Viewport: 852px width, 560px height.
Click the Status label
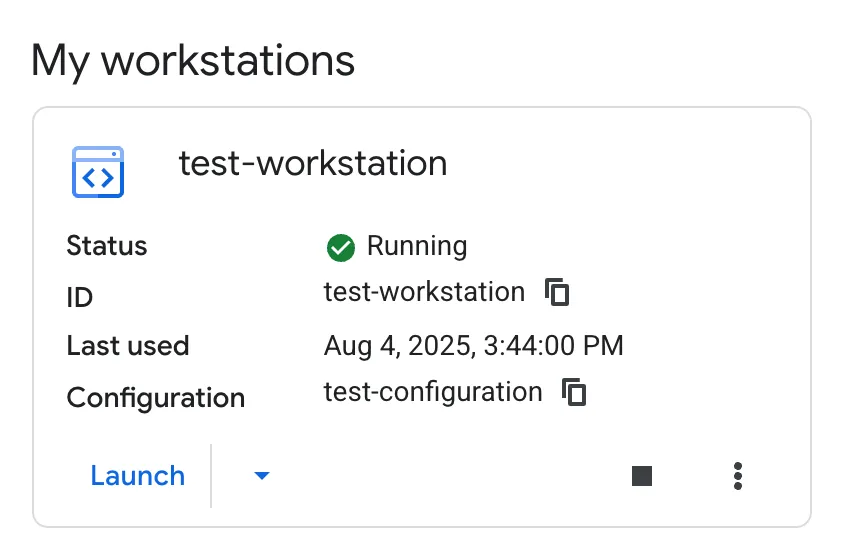click(x=106, y=246)
